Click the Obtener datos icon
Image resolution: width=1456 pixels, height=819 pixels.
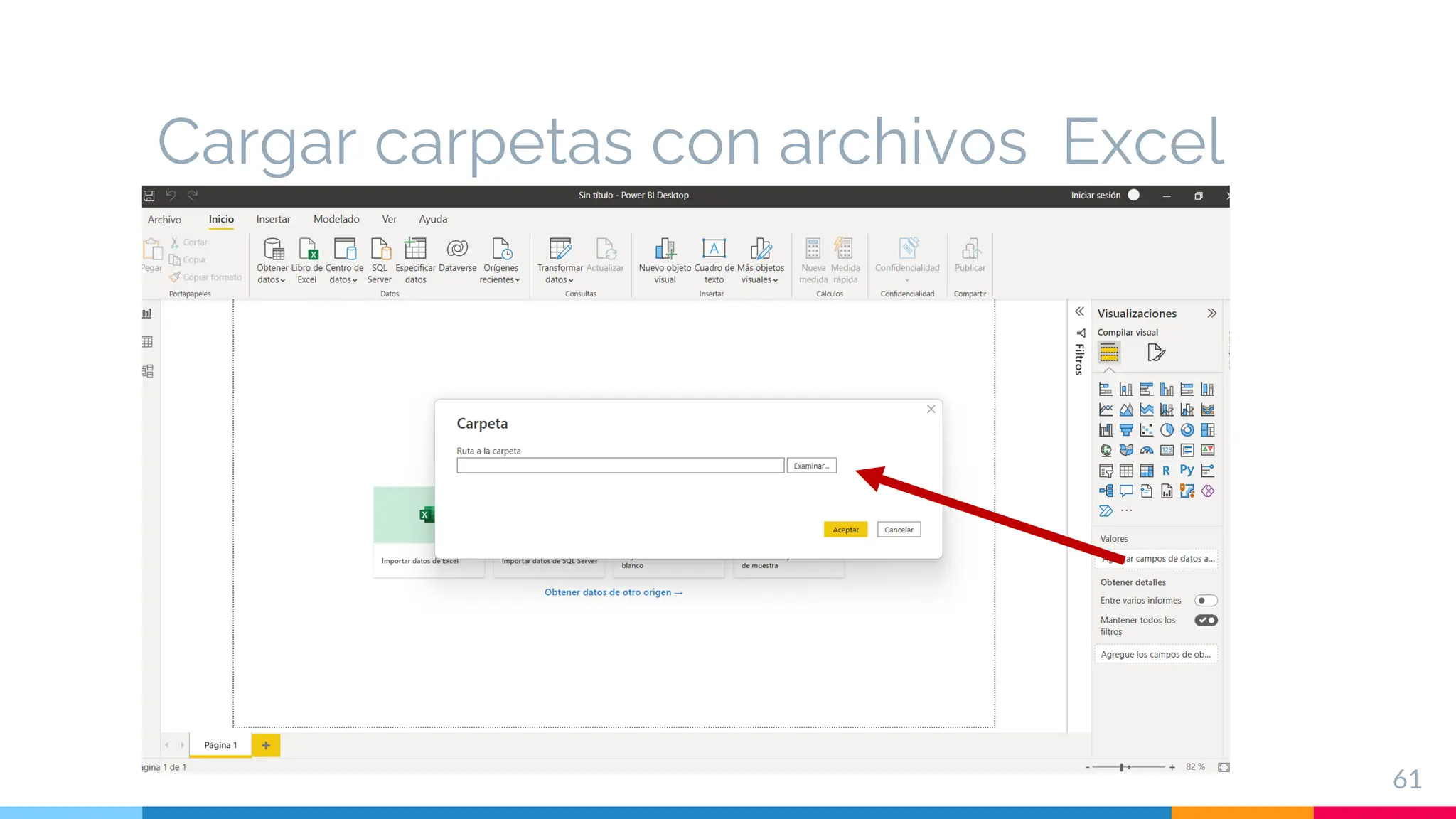click(x=273, y=260)
